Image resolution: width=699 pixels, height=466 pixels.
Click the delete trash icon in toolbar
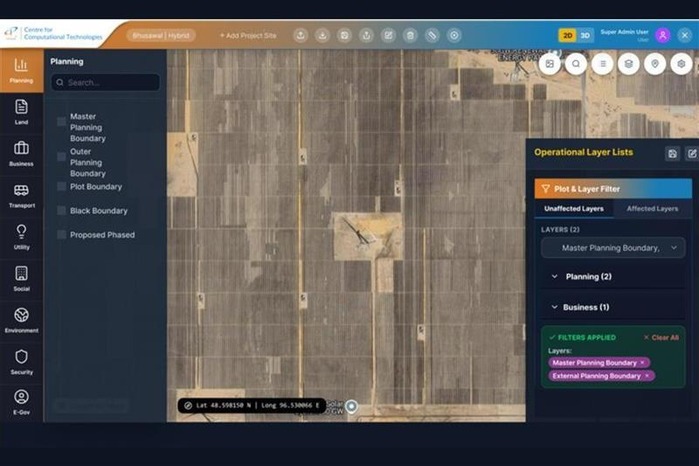click(410, 35)
